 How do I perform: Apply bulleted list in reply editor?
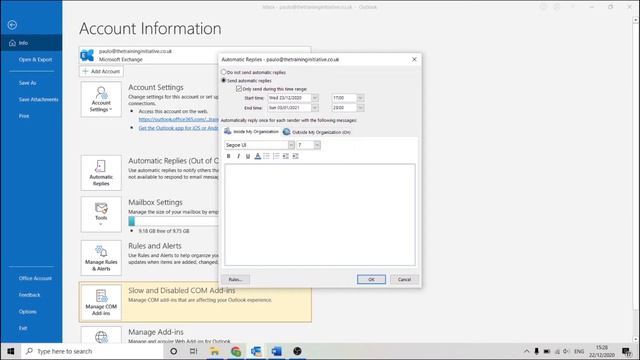point(267,156)
